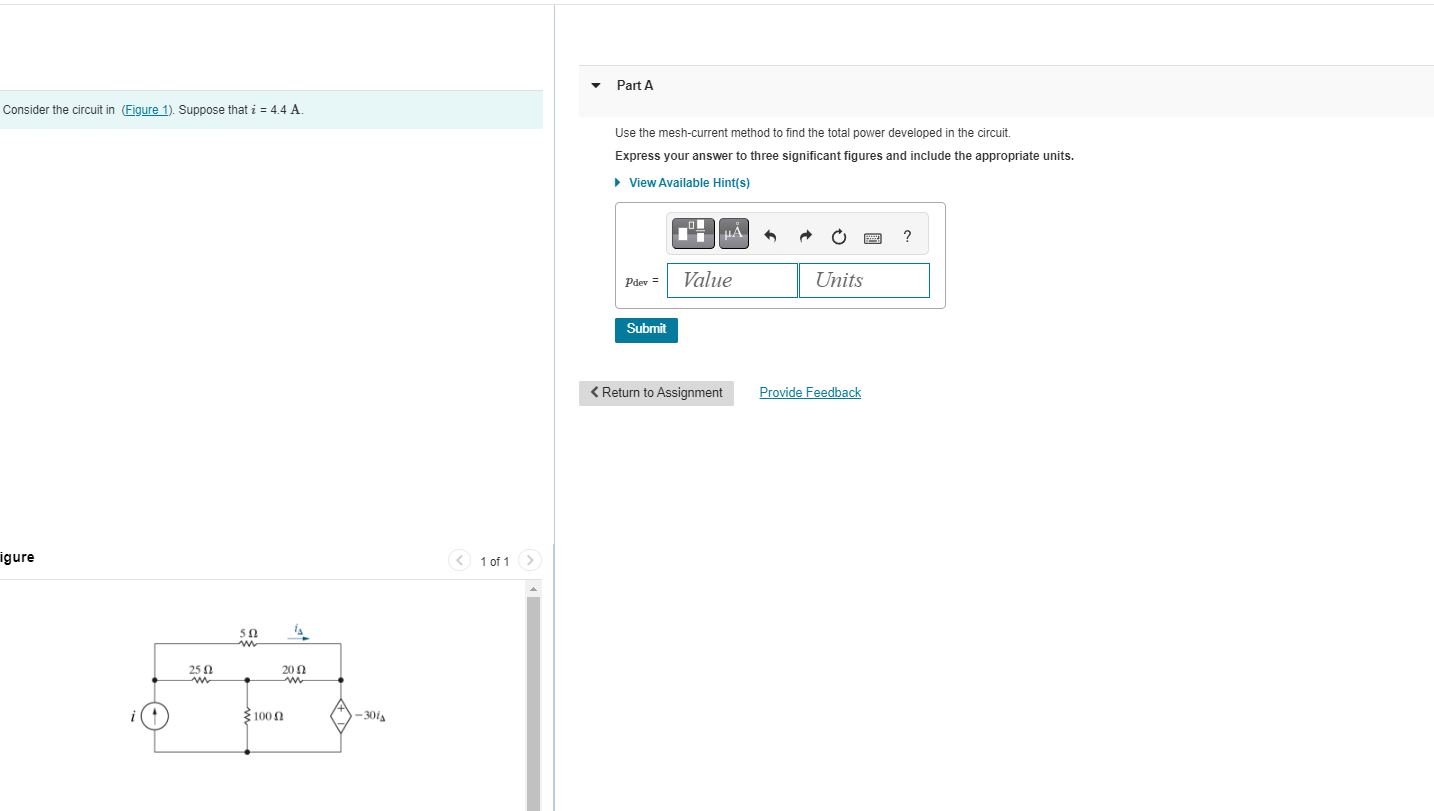This screenshot has height=811, width=1434.
Task: Click inside the Value input field
Action: click(x=732, y=280)
